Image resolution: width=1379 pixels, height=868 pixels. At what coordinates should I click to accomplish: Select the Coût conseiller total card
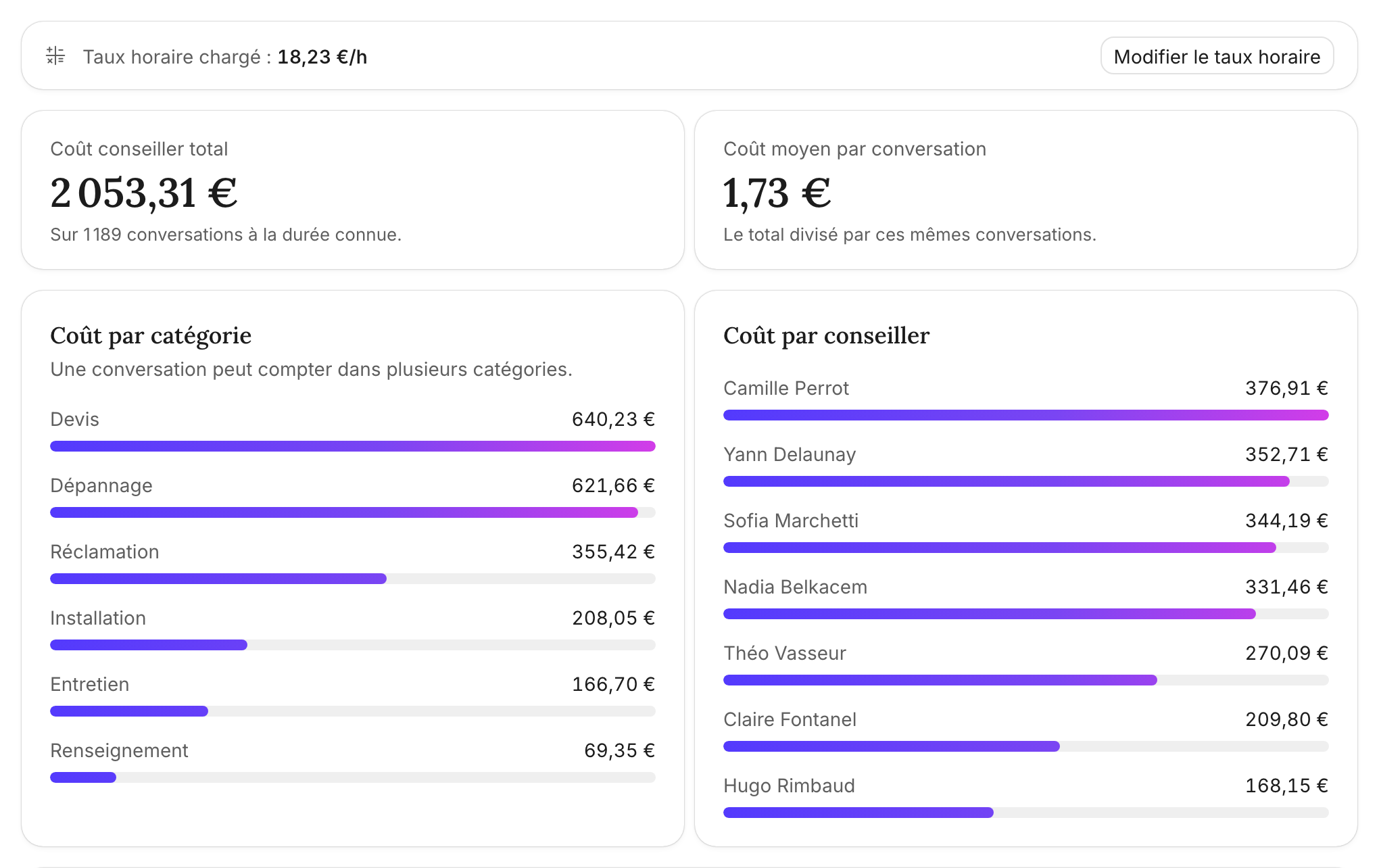coord(353,190)
